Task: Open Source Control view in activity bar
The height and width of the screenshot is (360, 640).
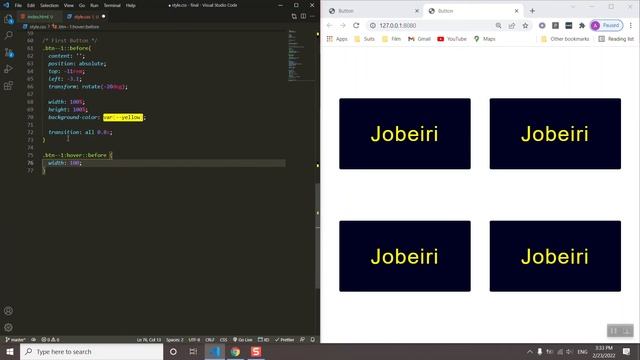Action: coord(9,52)
